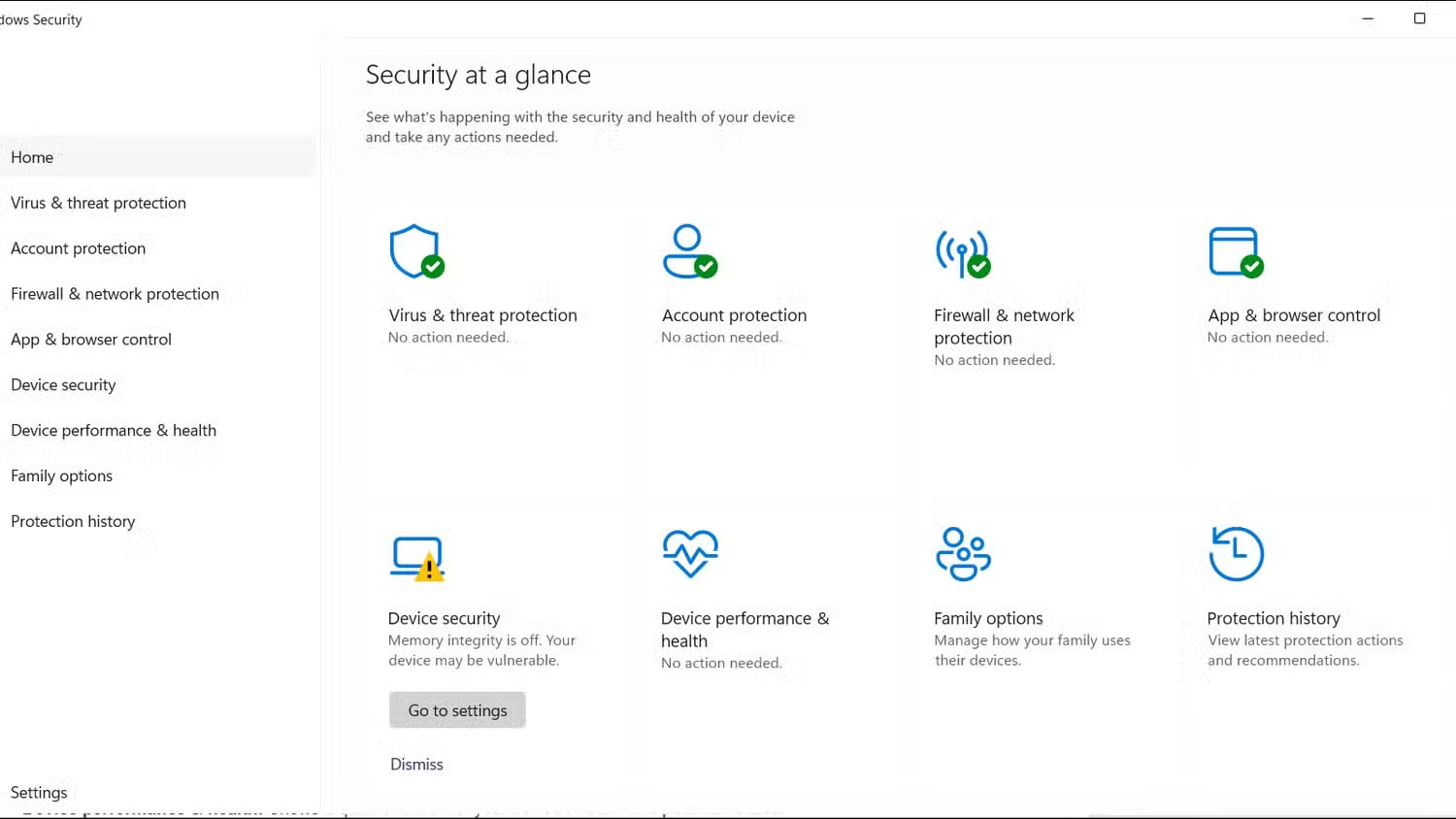Viewport: 1456px width, 819px height.
Task: Open the Firewall & network antenna icon
Action: coord(963,253)
